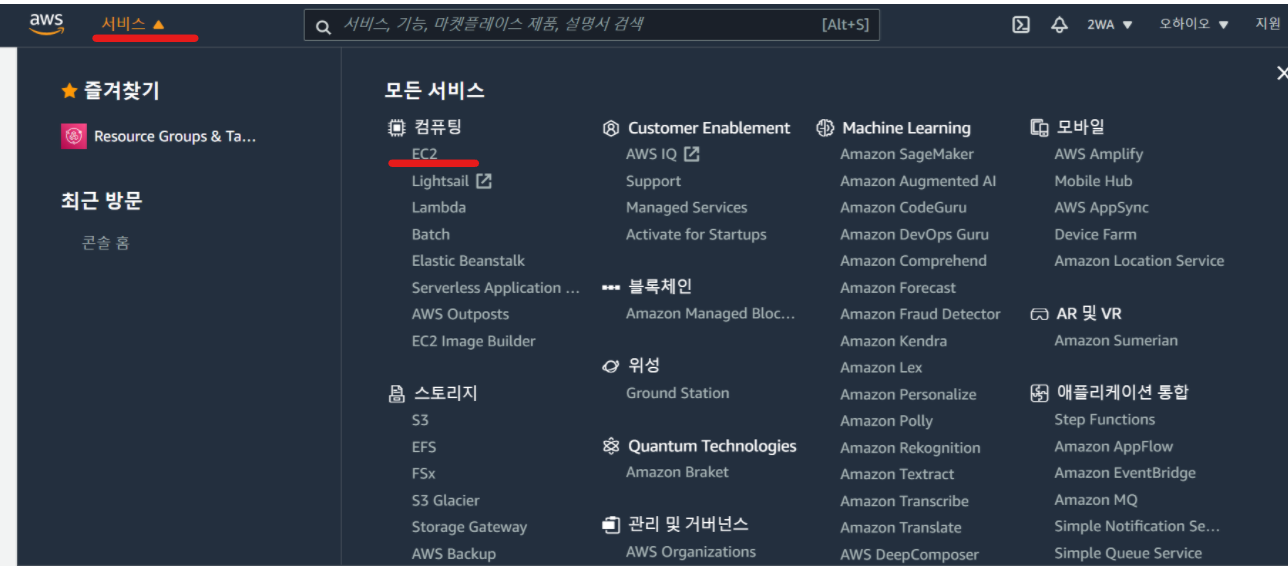
Task: Open Batch service
Action: [431, 234]
